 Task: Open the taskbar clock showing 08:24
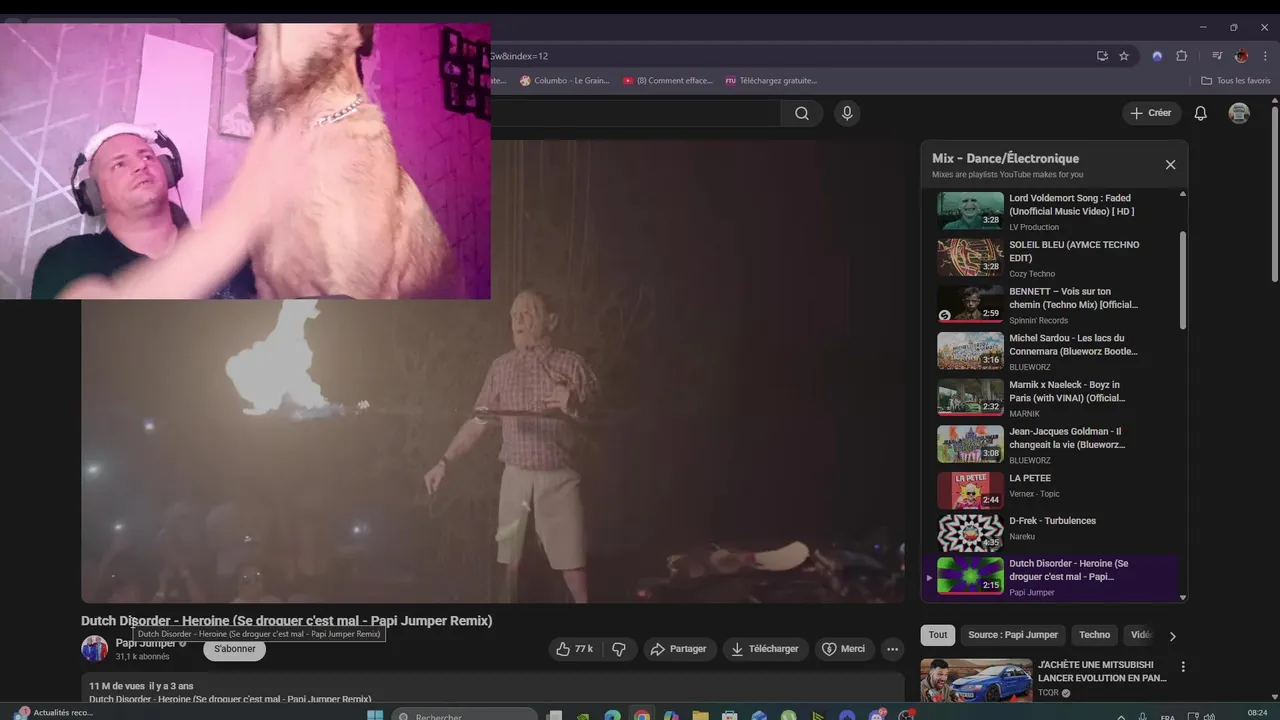click(x=1258, y=713)
